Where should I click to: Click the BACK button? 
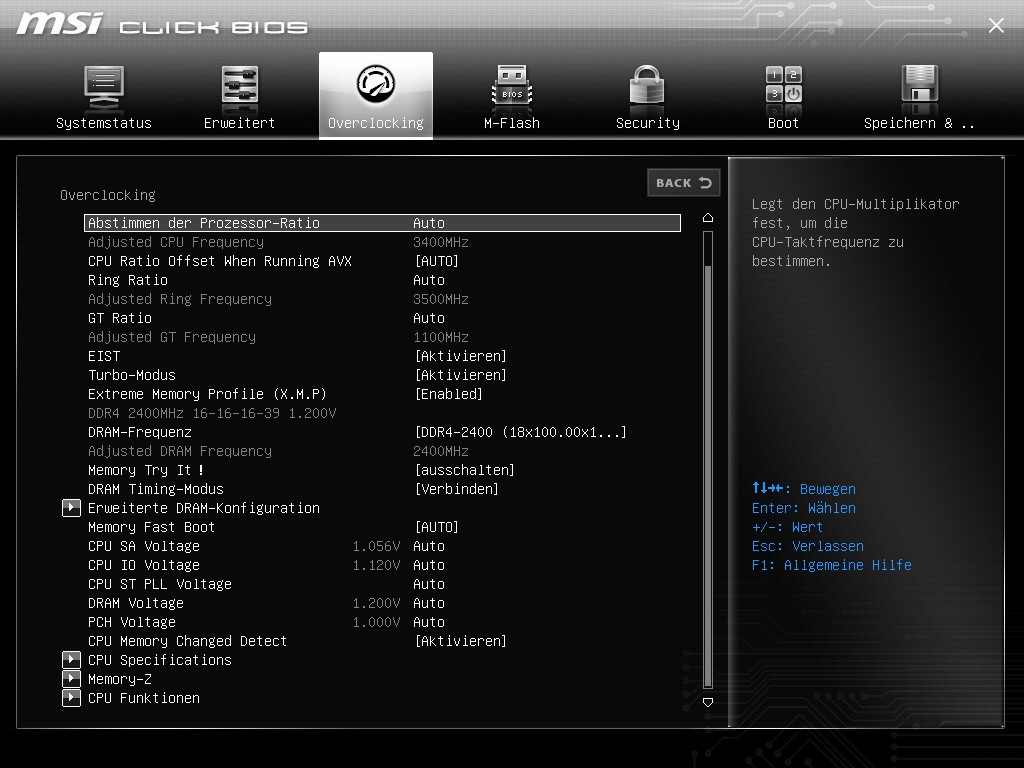tap(684, 183)
